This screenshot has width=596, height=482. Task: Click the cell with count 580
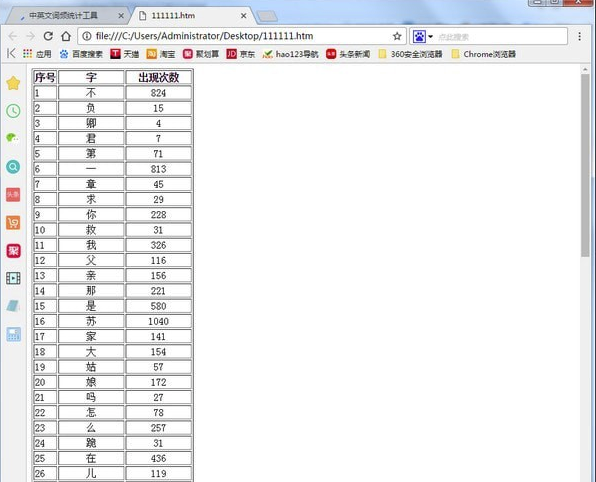pyautogui.click(x=159, y=306)
